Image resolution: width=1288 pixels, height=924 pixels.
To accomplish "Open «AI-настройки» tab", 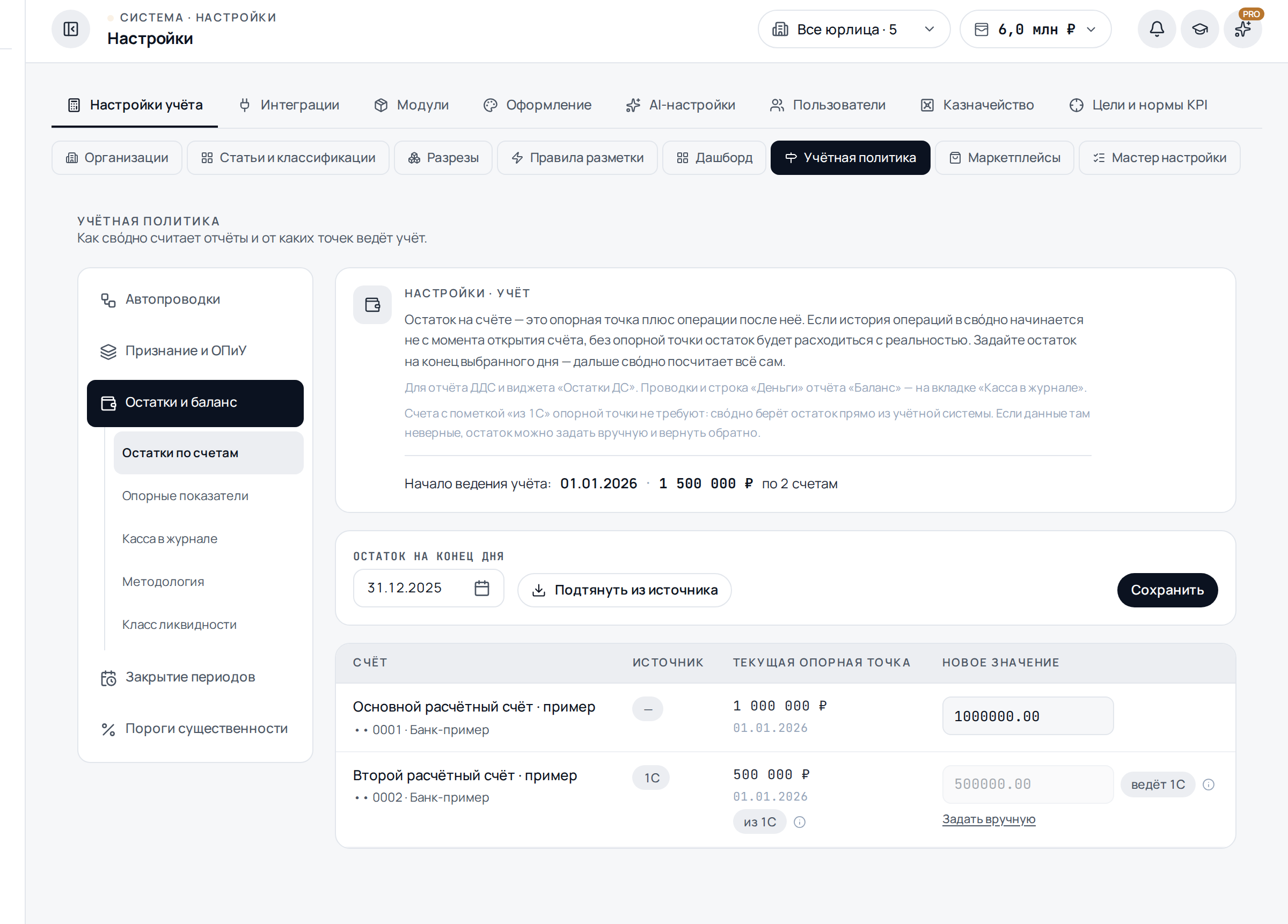I will (681, 105).
